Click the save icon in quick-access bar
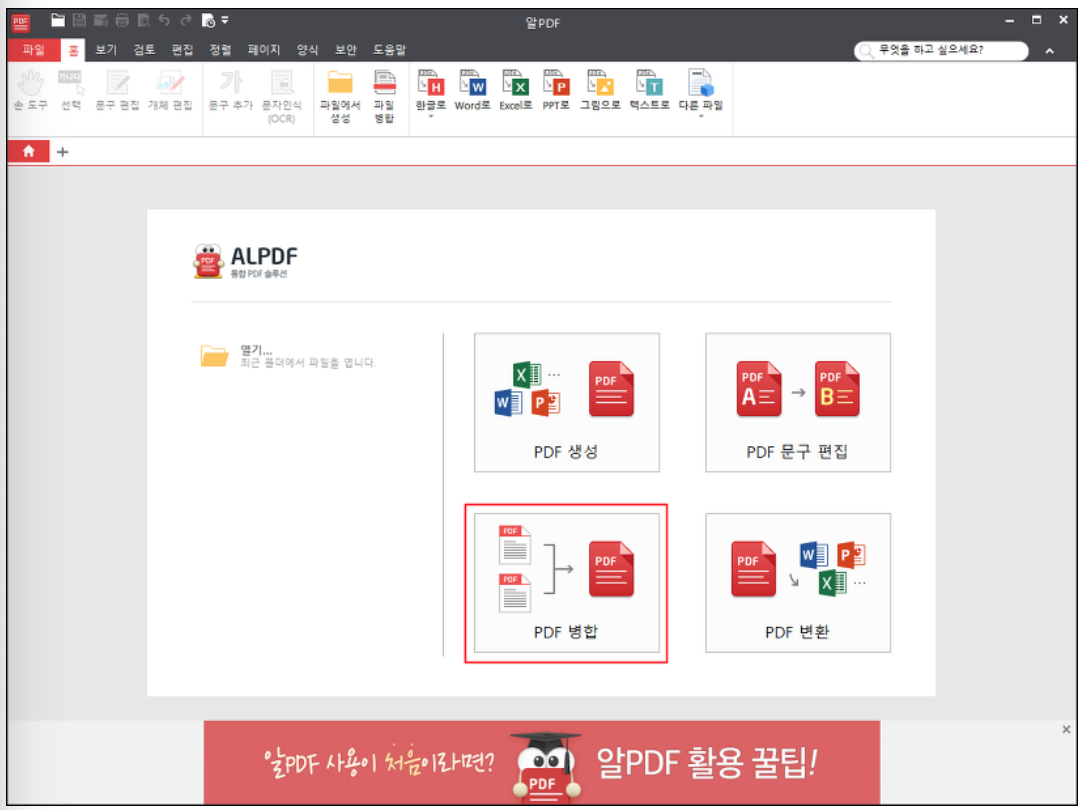Viewport: 1082px width, 810px height. [79, 21]
